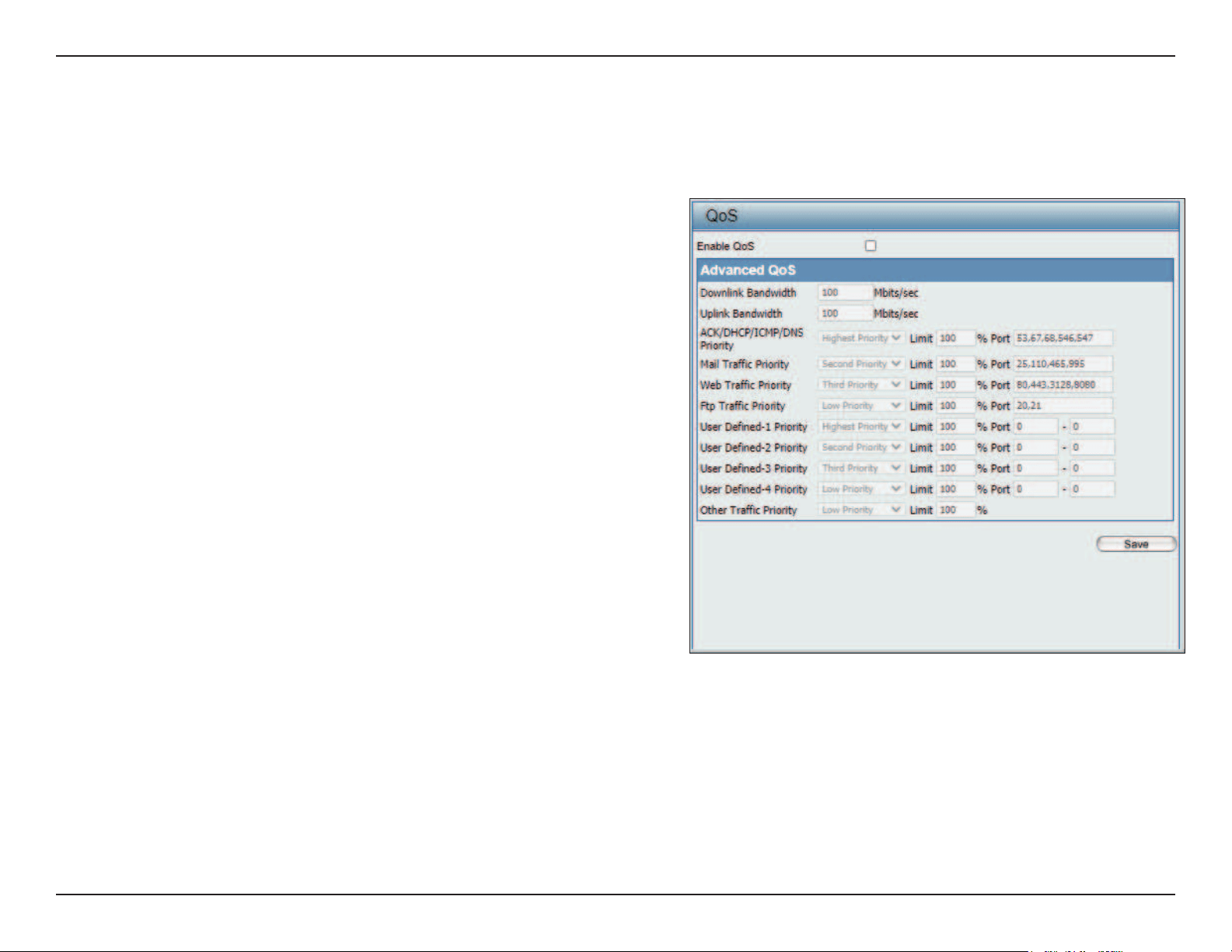The image size is (1232, 952).
Task: Open User Defined-1 Priority dropdown
Action: 861,427
